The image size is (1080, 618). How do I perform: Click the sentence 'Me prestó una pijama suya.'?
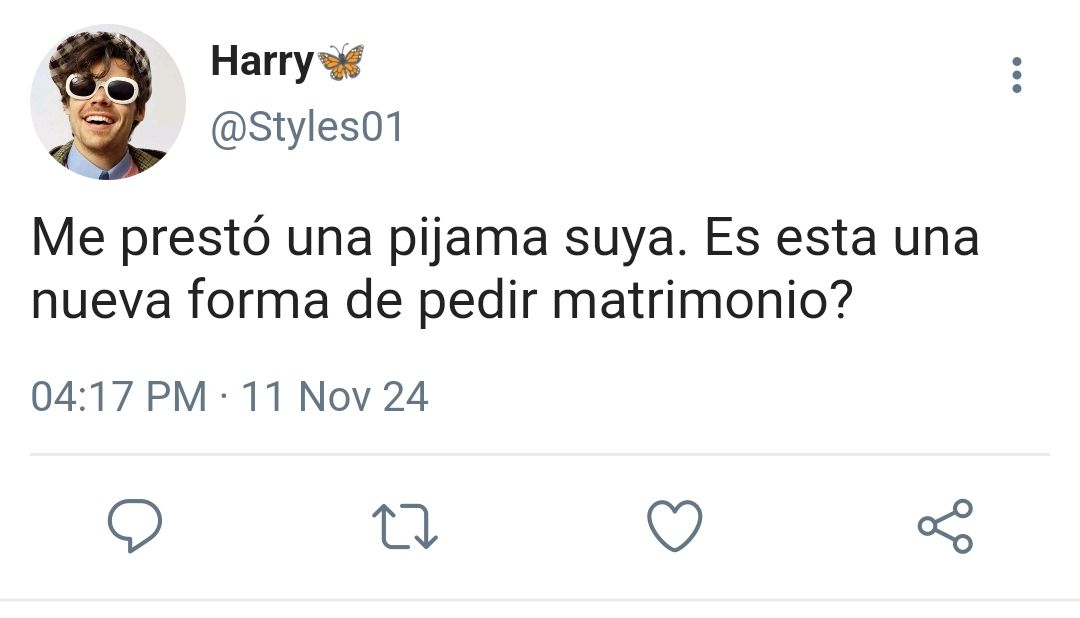359,238
